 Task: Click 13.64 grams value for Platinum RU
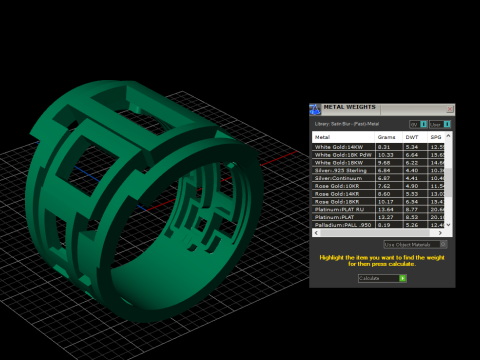pos(389,209)
